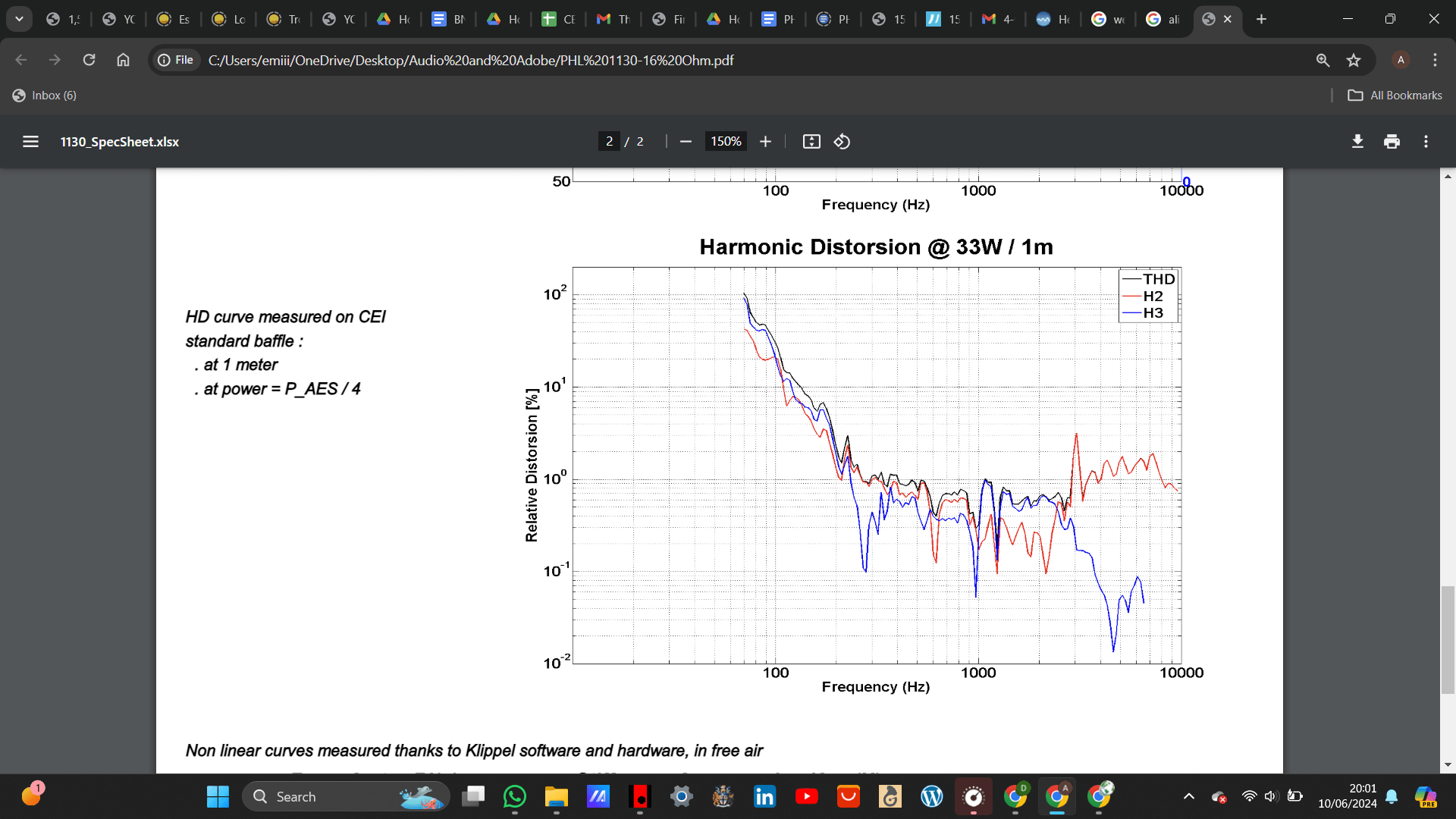This screenshot has width=1456, height=819.
Task: Open Wi-Fi network settings in tray
Action: pyautogui.click(x=1249, y=796)
